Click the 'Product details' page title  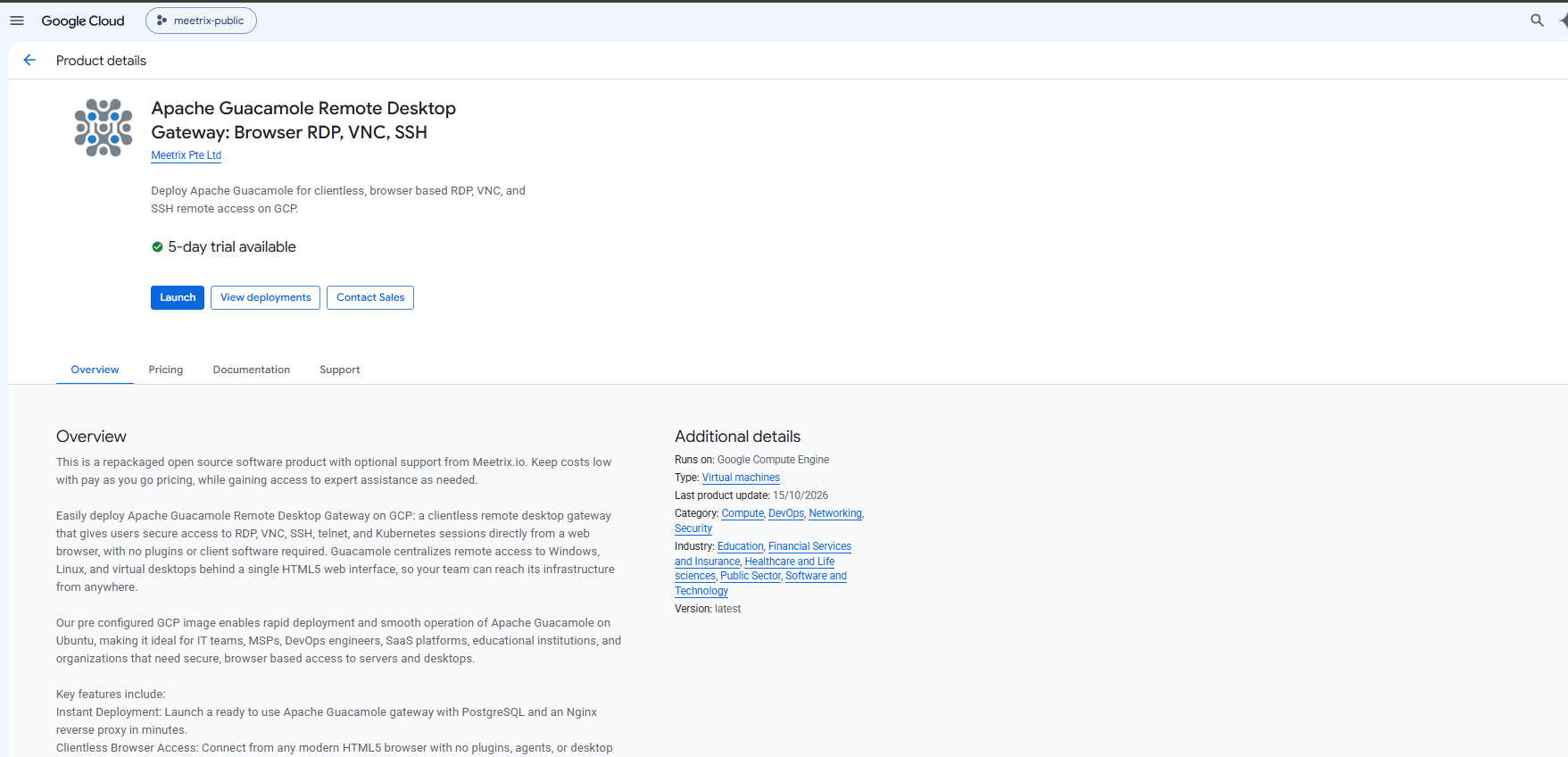point(101,61)
